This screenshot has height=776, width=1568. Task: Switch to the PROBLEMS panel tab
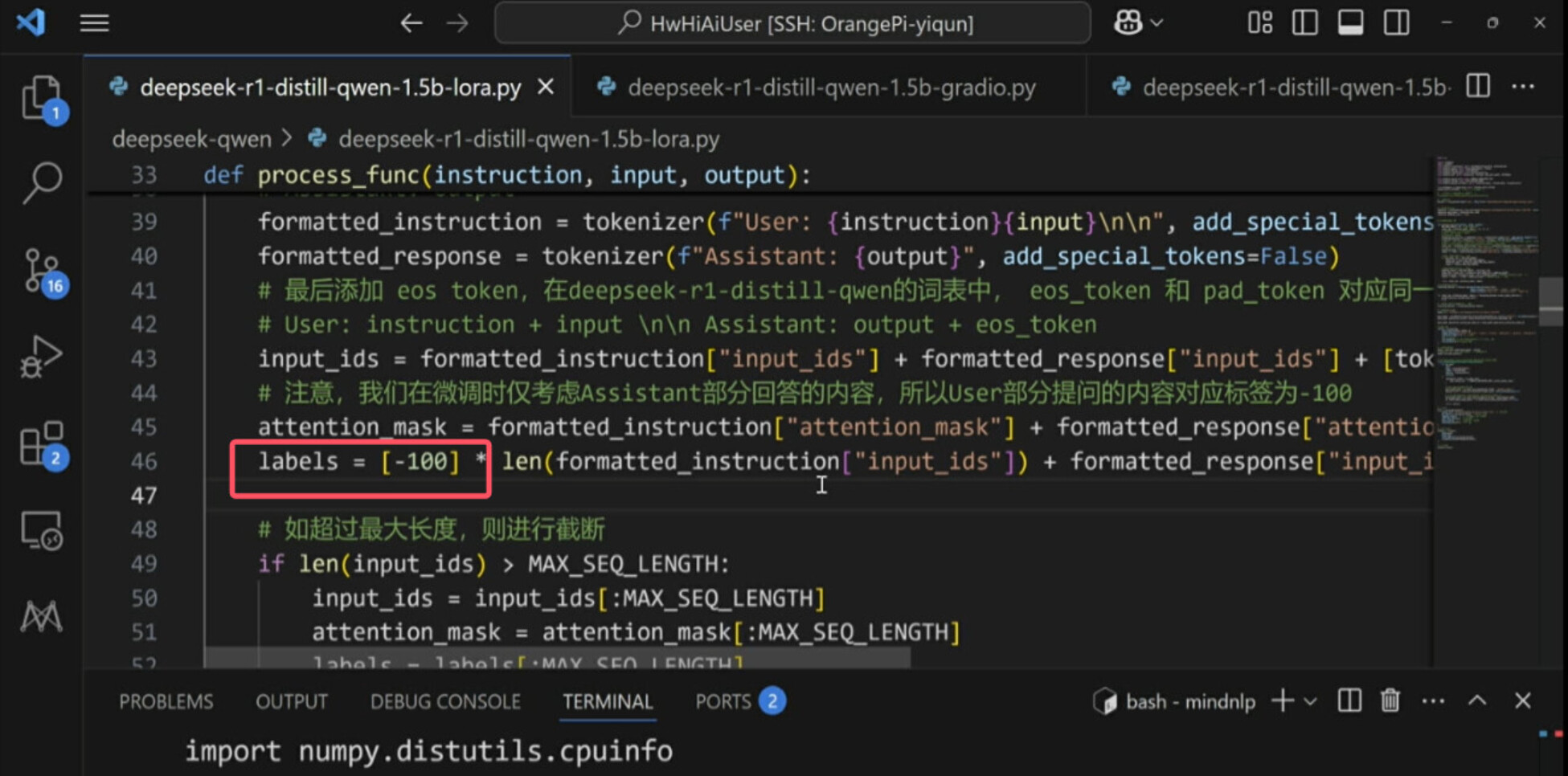coord(166,701)
